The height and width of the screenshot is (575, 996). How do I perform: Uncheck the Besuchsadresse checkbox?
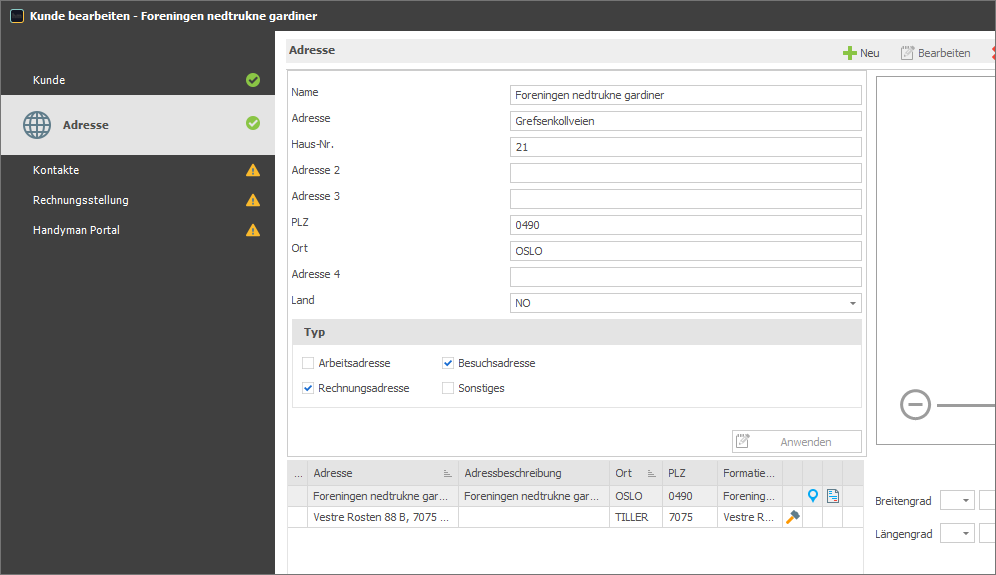[448, 363]
